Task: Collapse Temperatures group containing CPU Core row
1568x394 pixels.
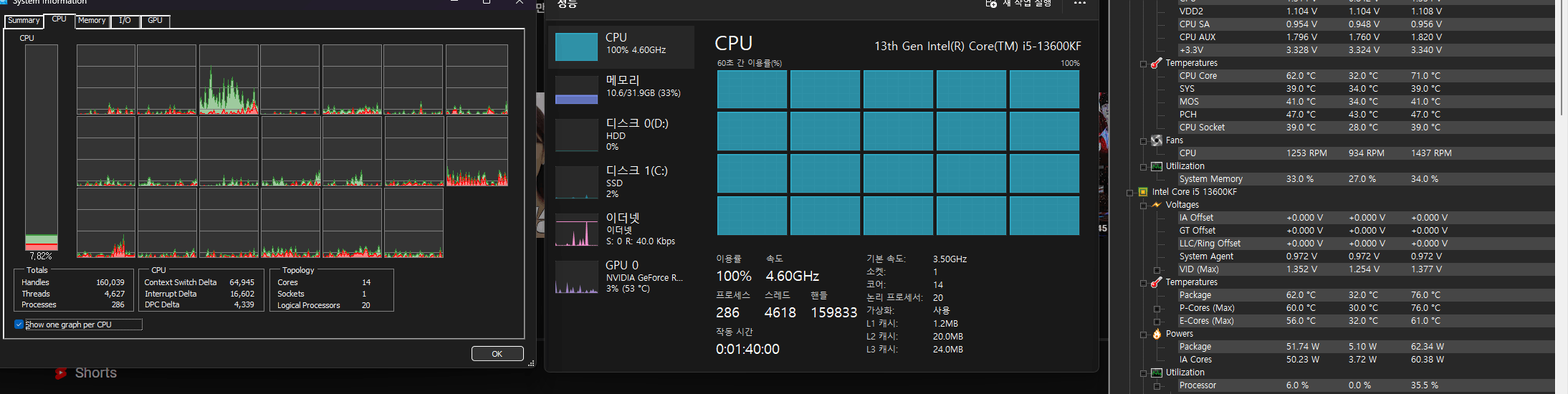Action: [1143, 64]
